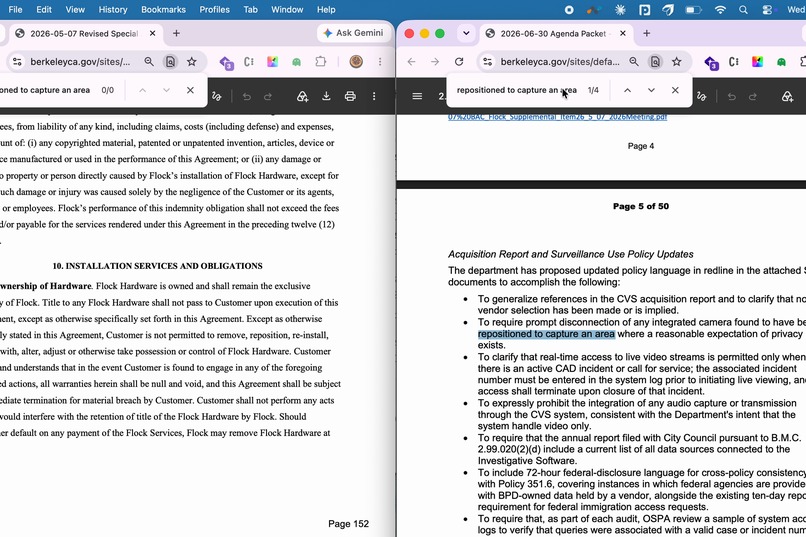Open Control Center in macOS menu bar
The width and height of the screenshot is (806, 537).
point(767,10)
